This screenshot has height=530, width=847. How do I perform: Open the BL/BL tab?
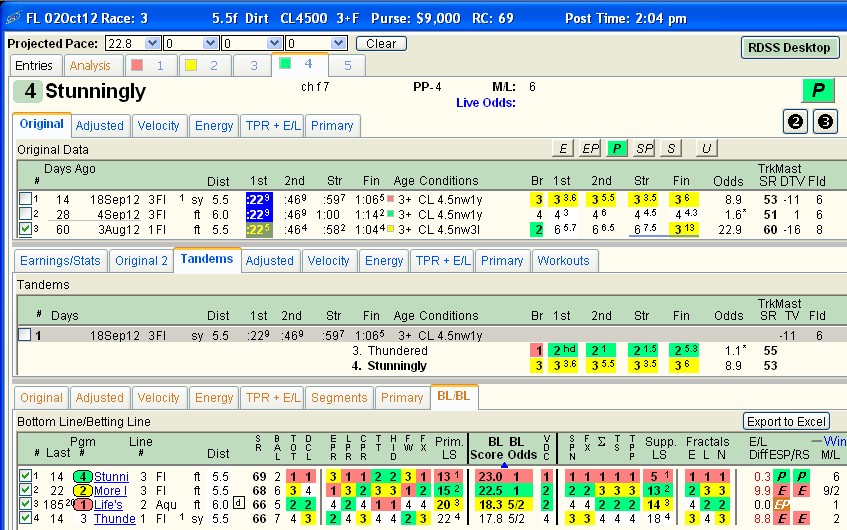point(454,396)
